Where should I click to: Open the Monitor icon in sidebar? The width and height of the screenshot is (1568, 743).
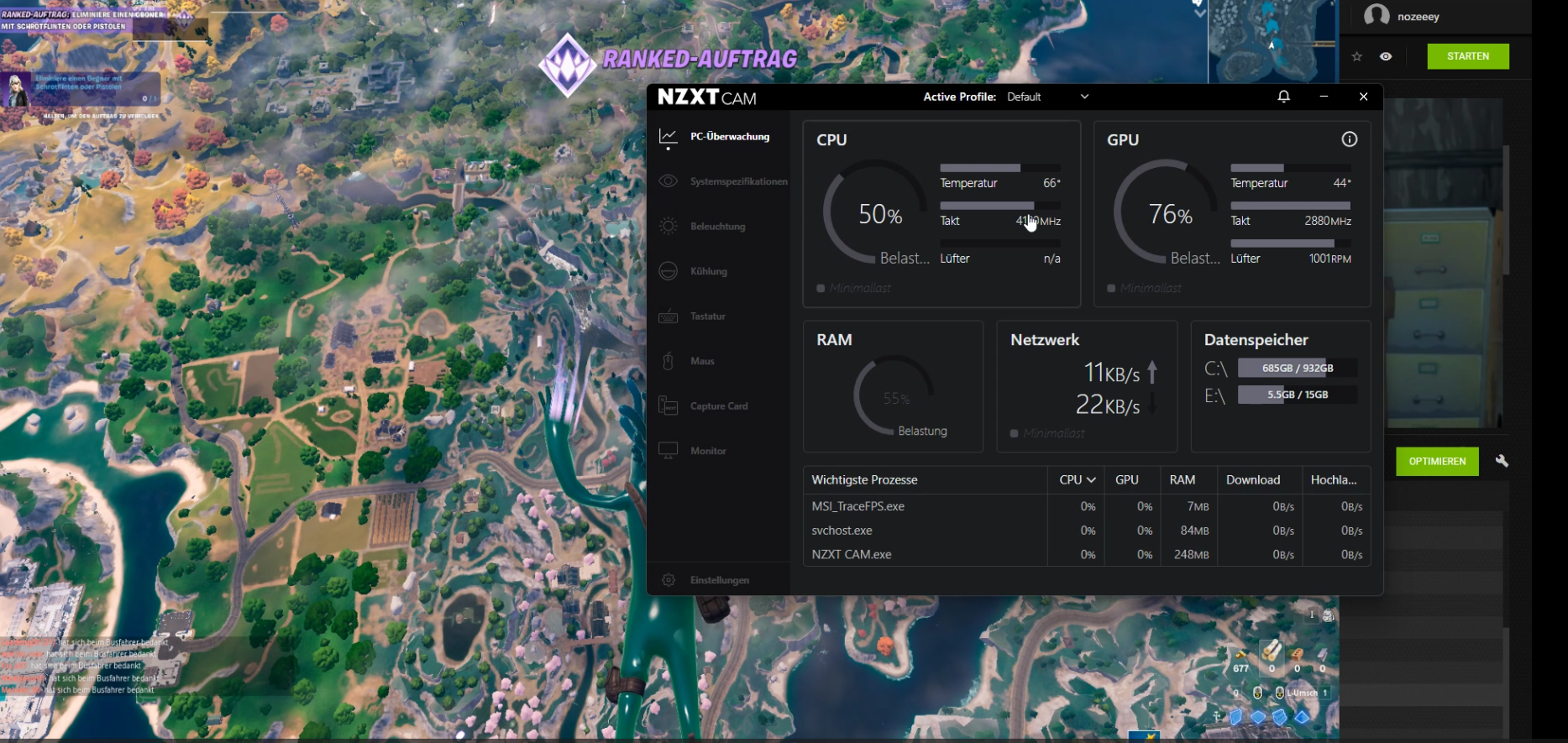(x=669, y=451)
